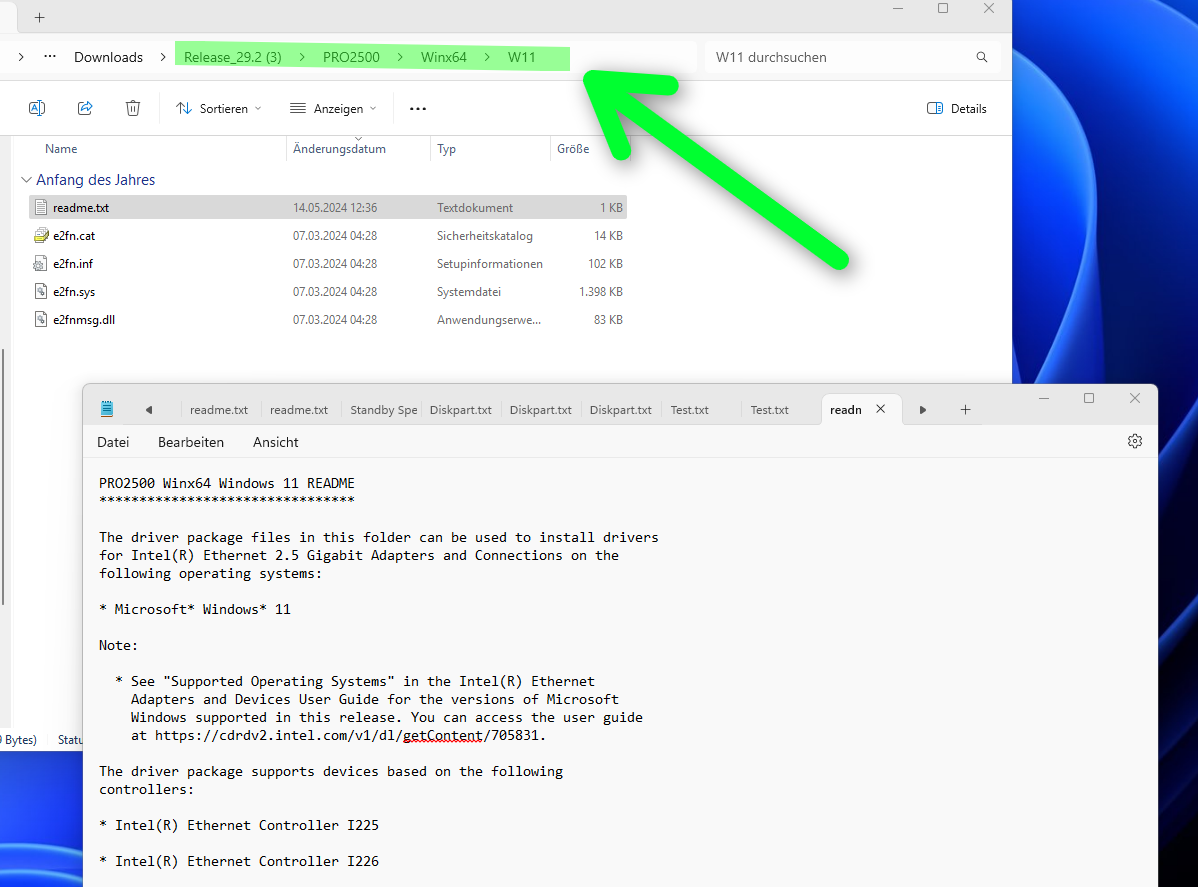The height and width of the screenshot is (887, 1198).
Task: Minimize the Explorer window
Action: point(898,8)
